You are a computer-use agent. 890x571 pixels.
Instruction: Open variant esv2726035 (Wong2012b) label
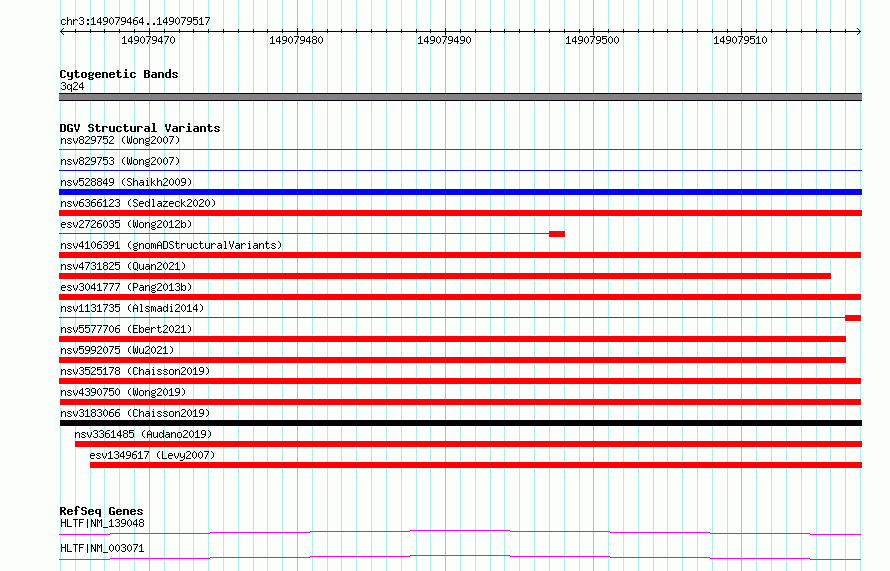[x=126, y=224]
